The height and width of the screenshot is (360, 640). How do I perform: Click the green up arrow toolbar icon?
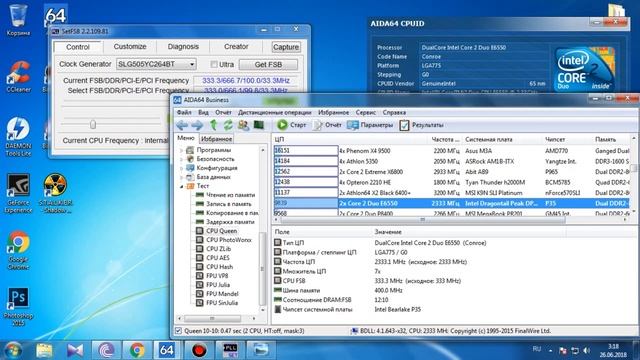(213, 125)
